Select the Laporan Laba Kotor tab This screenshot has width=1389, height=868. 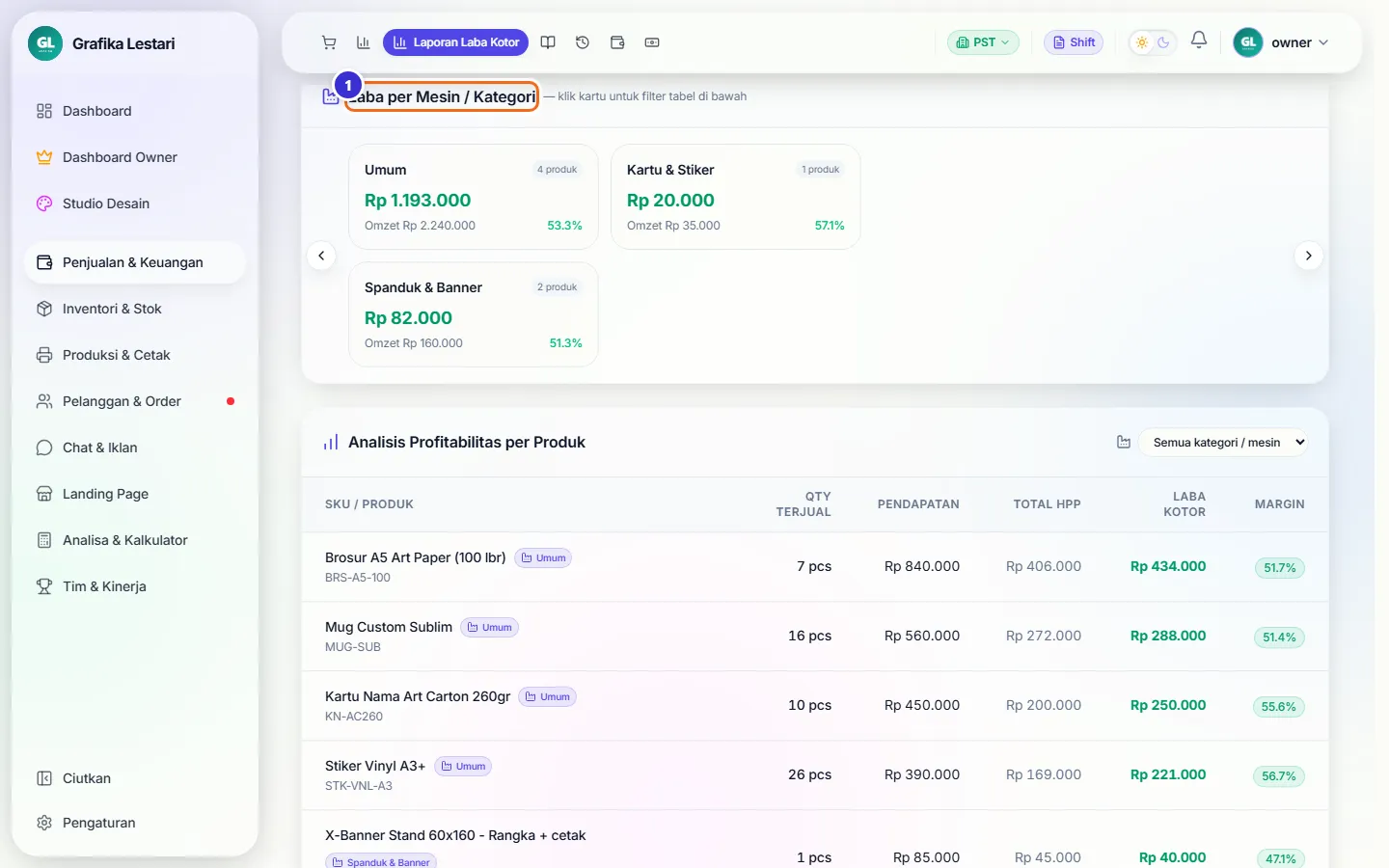456,42
